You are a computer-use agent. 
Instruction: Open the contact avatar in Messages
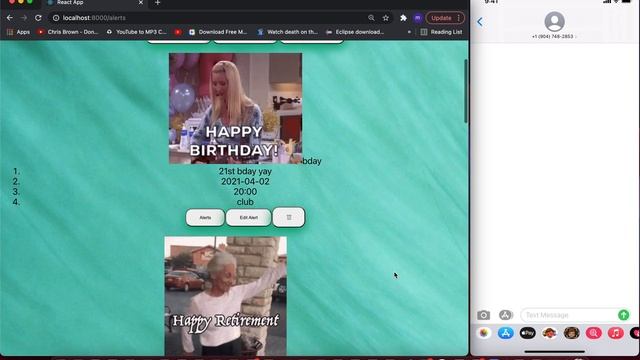(x=554, y=21)
